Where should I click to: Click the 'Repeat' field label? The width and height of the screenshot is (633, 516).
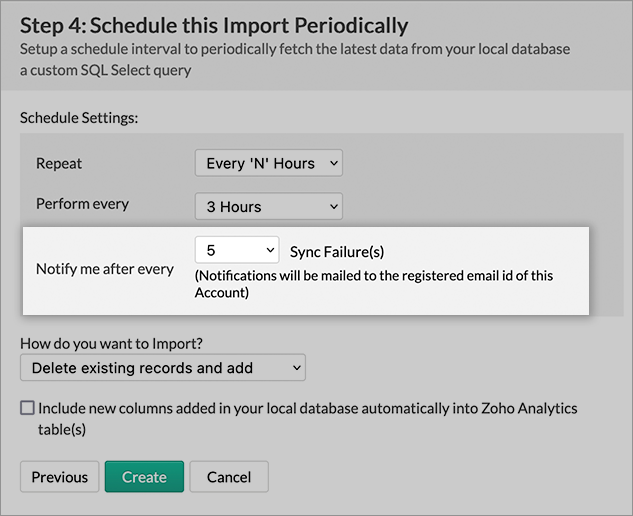point(59,163)
